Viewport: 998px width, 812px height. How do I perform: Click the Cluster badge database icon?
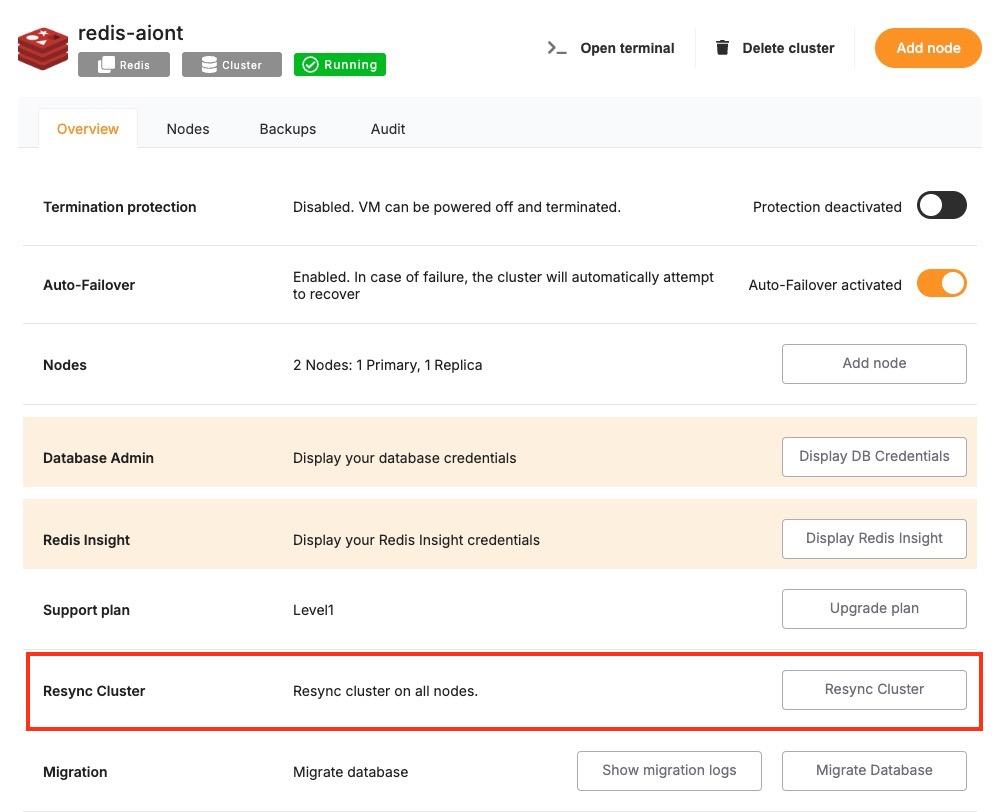[x=209, y=65]
